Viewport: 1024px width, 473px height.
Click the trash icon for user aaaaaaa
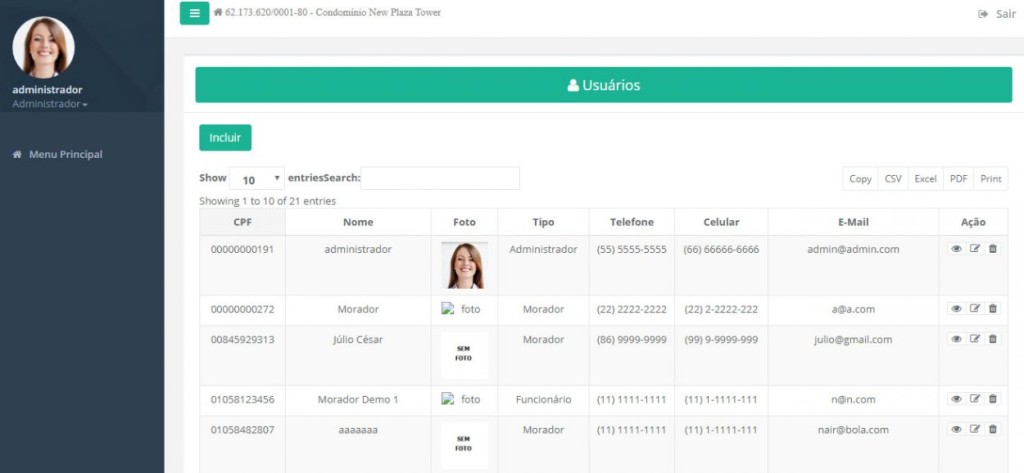[993, 429]
